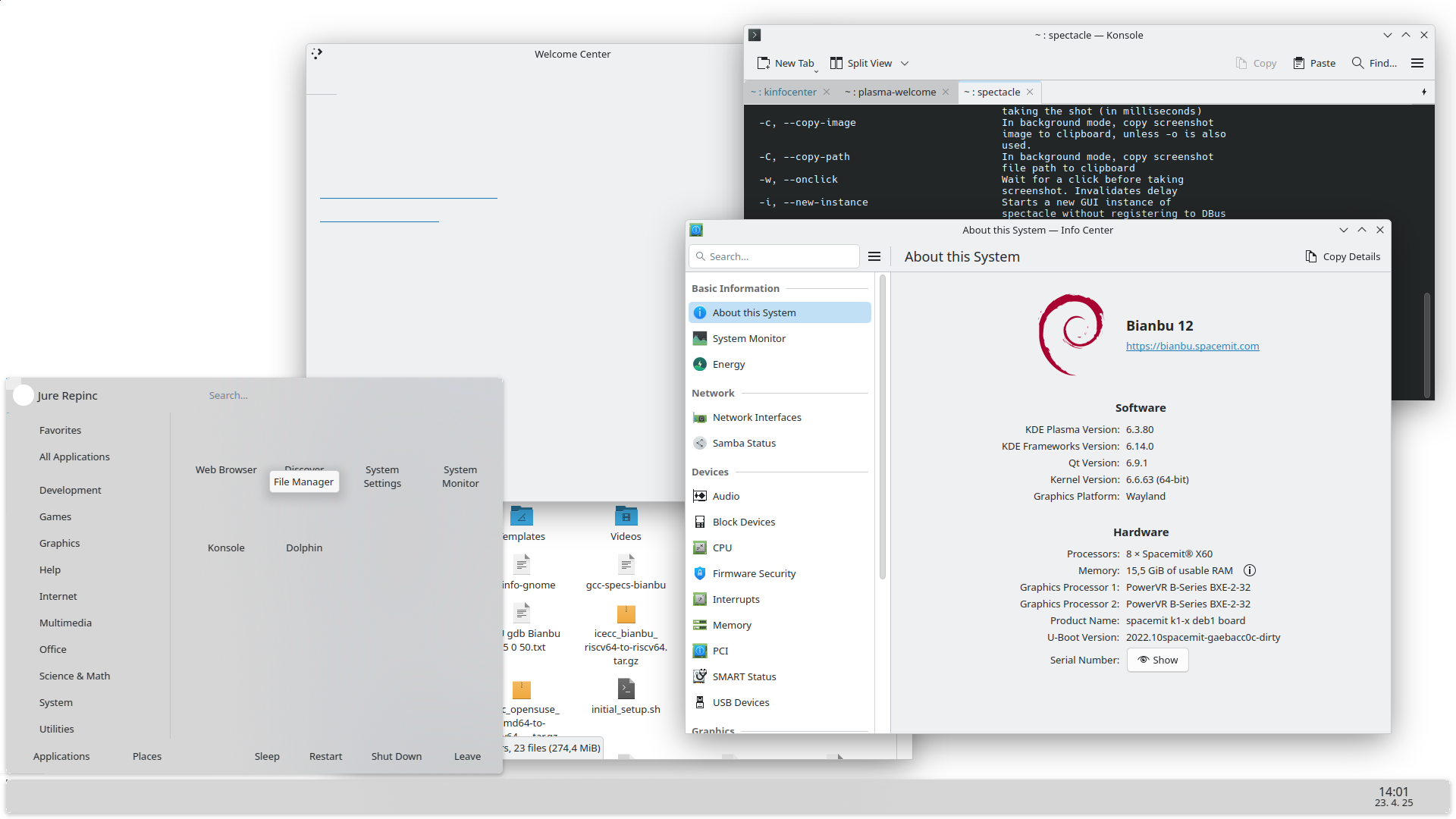Screen dimensions: 1456x819
Task: Click the new-tab icon at tab bar end
Action: (1423, 92)
